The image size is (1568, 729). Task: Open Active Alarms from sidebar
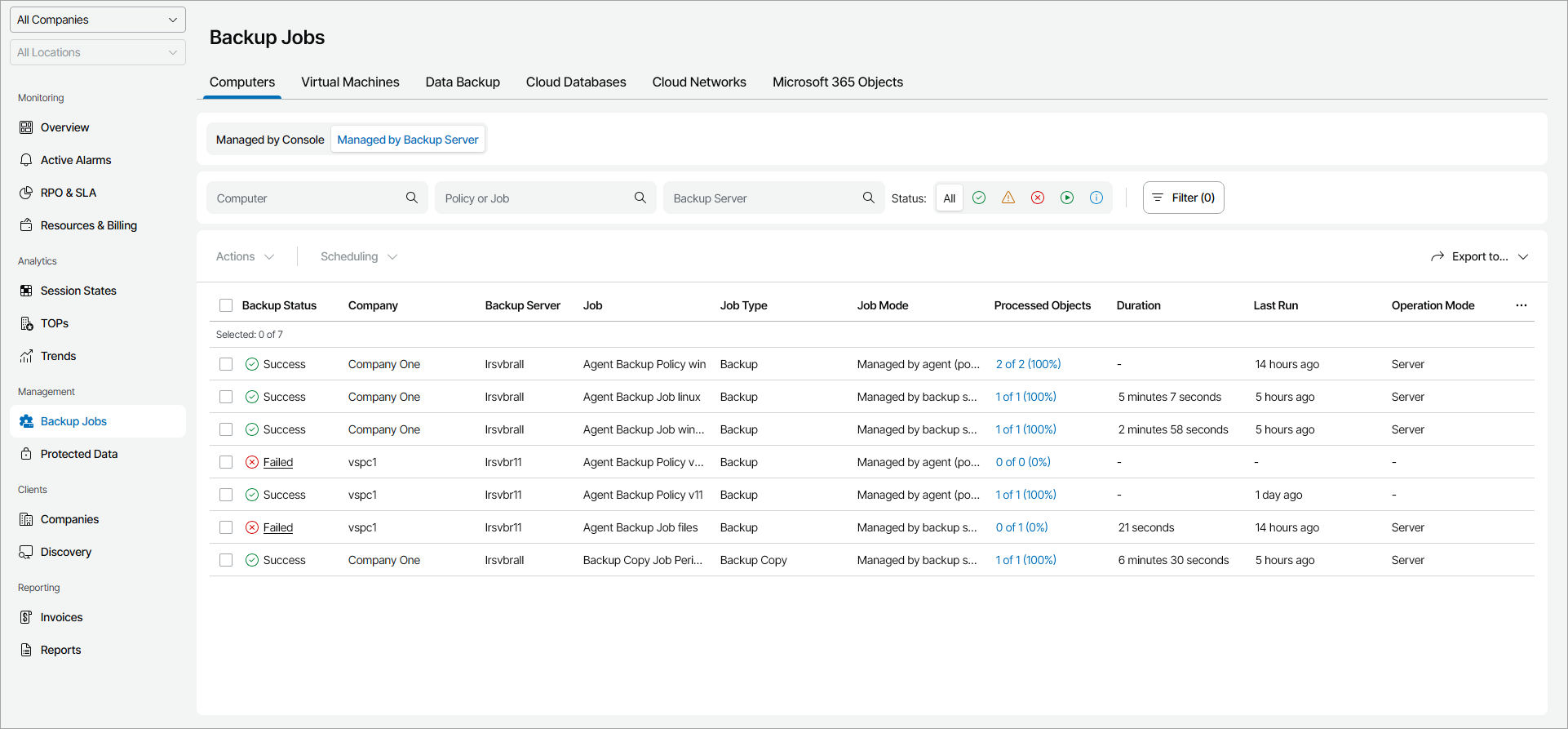(76, 160)
